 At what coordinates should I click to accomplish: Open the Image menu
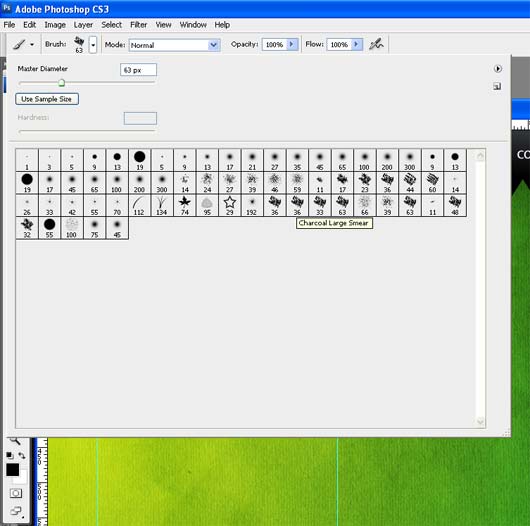55,25
